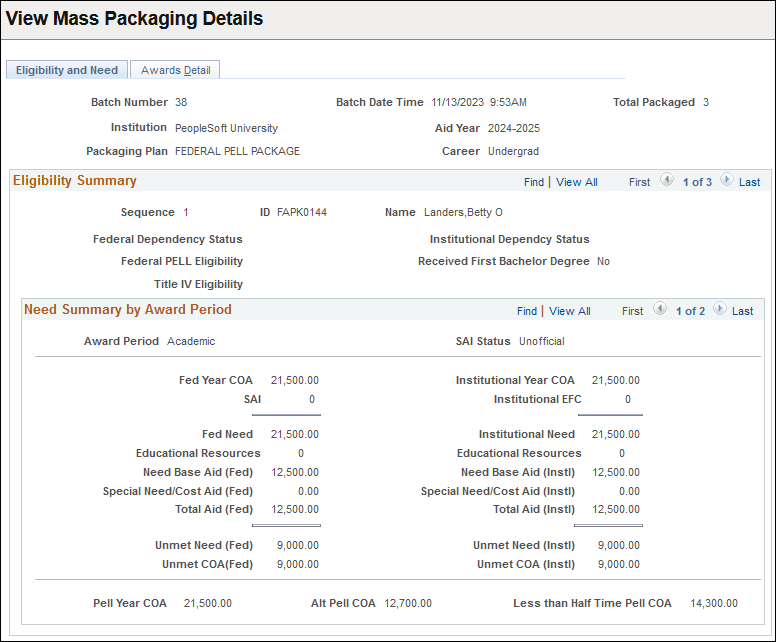
Task: Click Find in the Need Summary header
Action: click(527, 311)
